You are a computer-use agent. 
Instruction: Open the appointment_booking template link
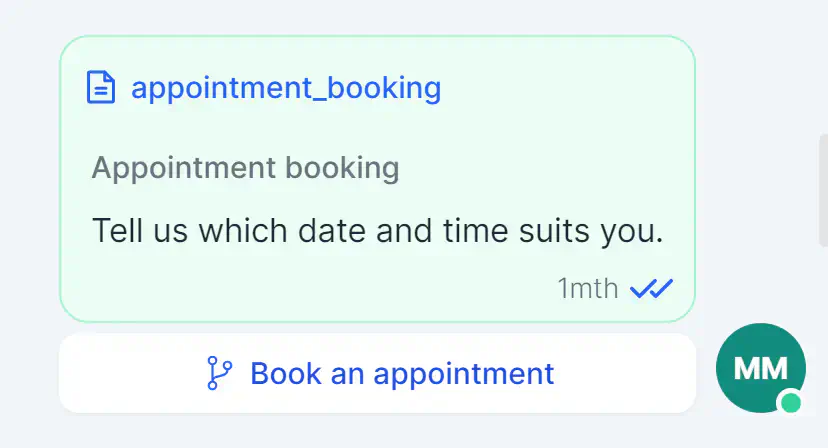pyautogui.click(x=286, y=88)
